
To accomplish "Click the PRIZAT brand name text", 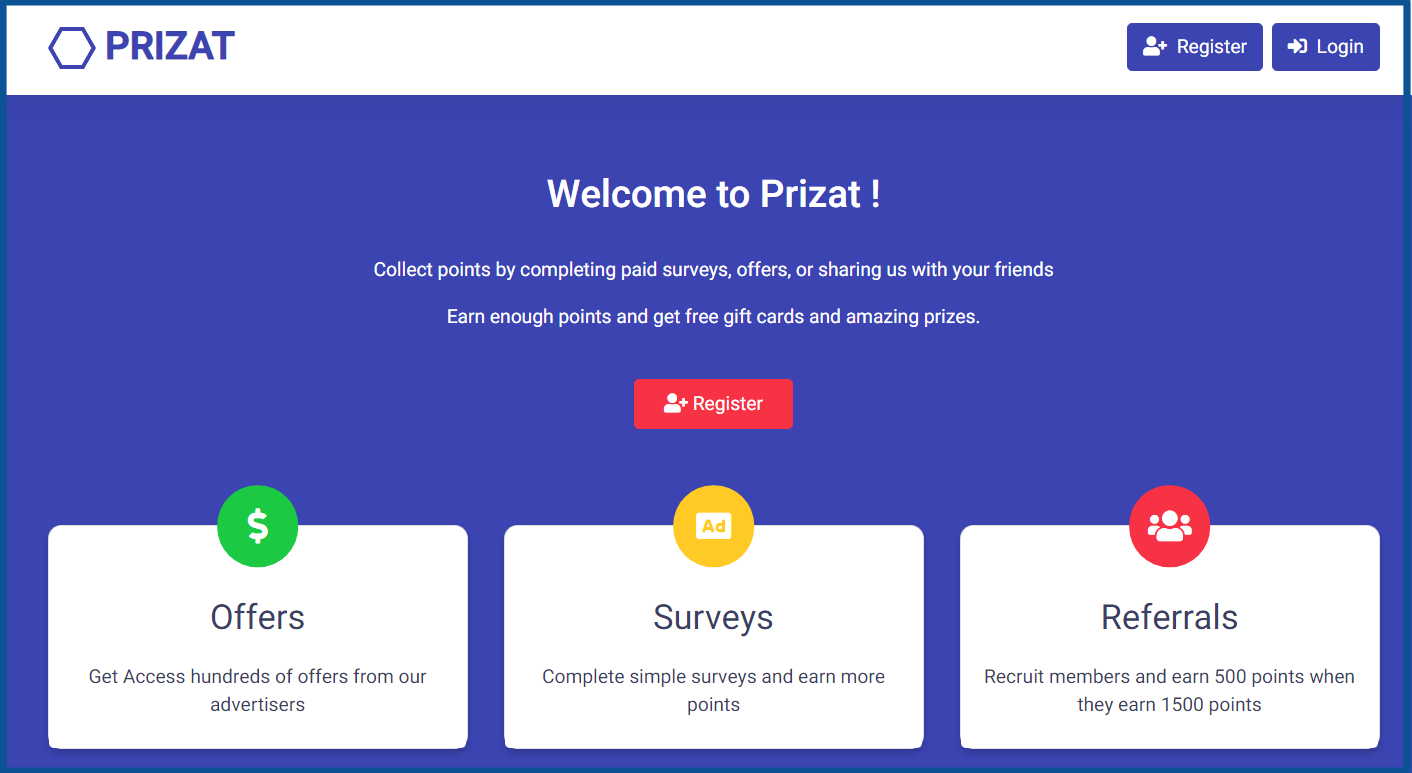I will (x=170, y=47).
